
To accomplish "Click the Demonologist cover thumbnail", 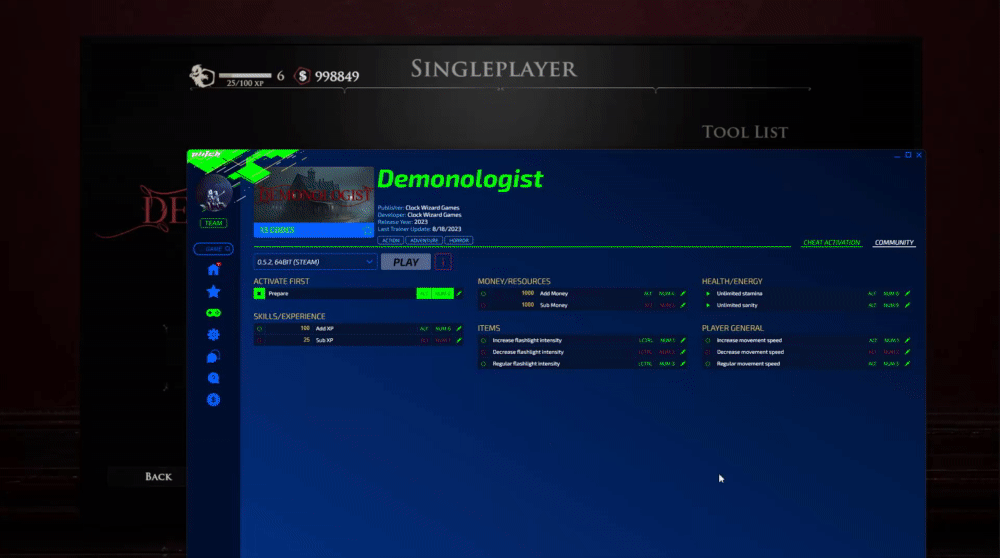I will [314, 195].
